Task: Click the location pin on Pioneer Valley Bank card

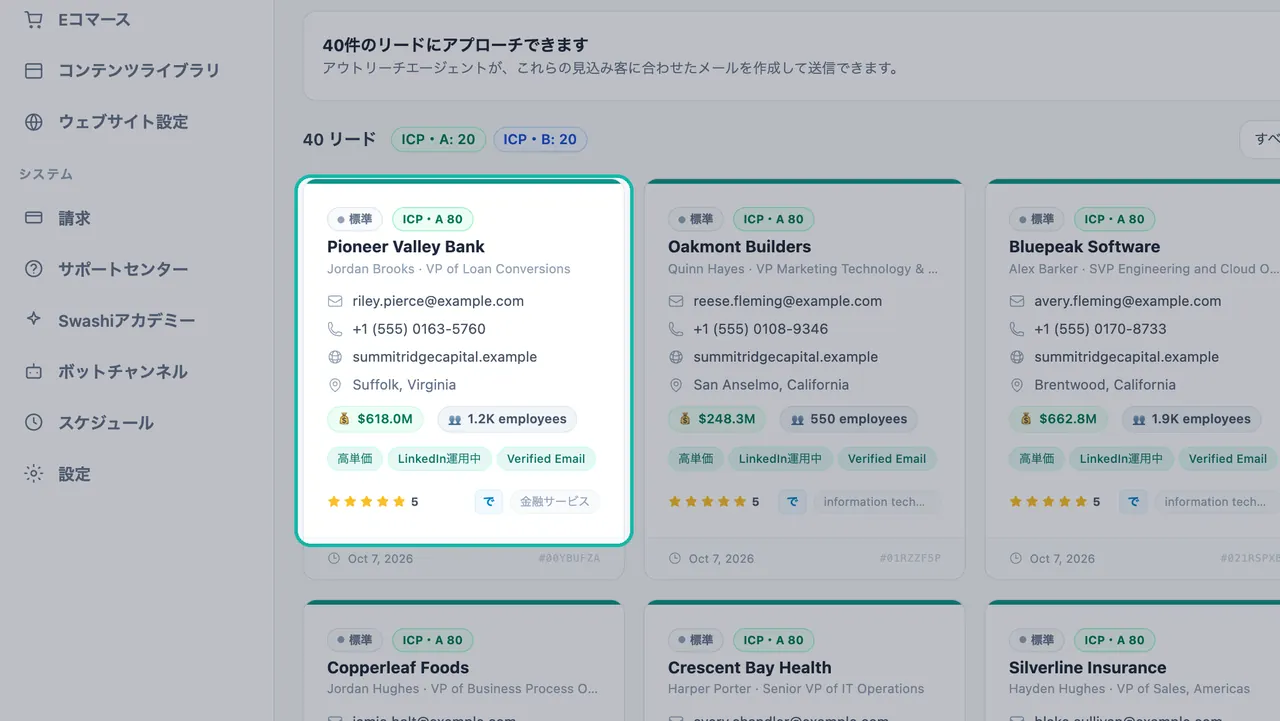Action: tap(335, 385)
